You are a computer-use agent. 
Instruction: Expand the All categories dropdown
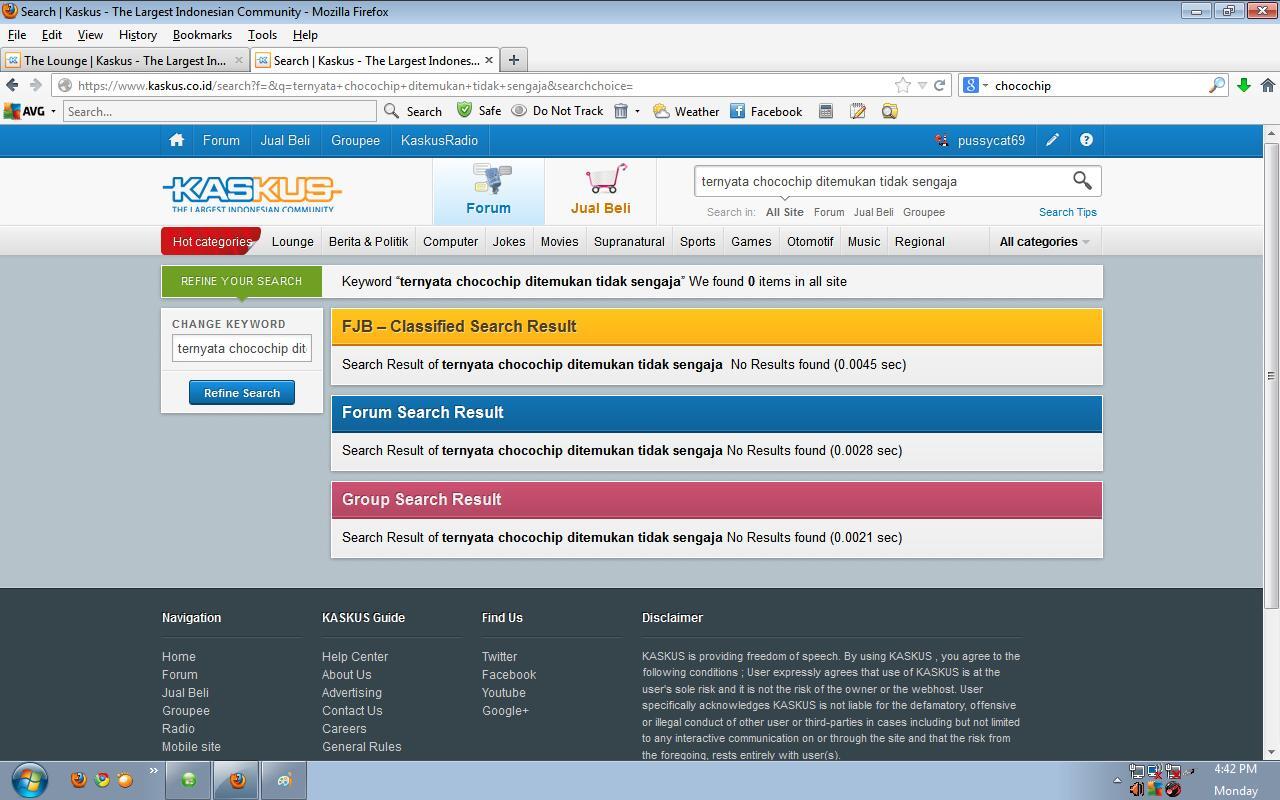[x=1044, y=241]
